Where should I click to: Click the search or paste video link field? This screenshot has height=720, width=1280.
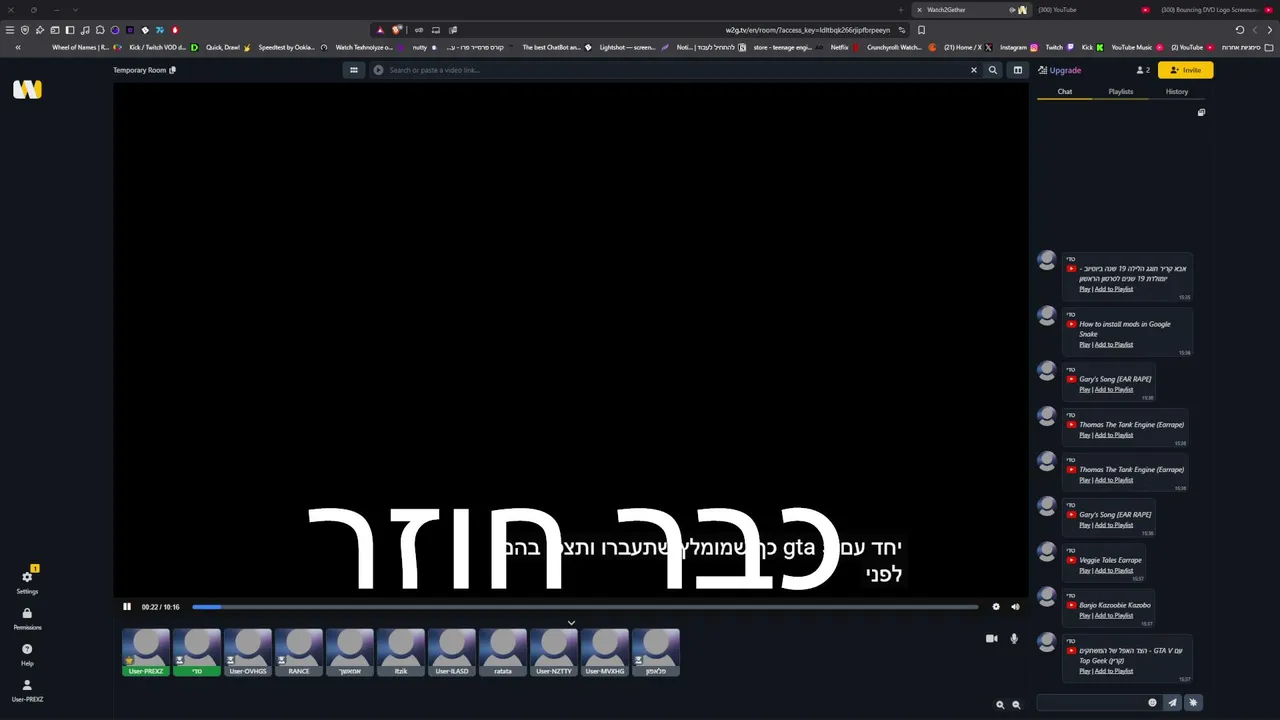click(x=670, y=70)
